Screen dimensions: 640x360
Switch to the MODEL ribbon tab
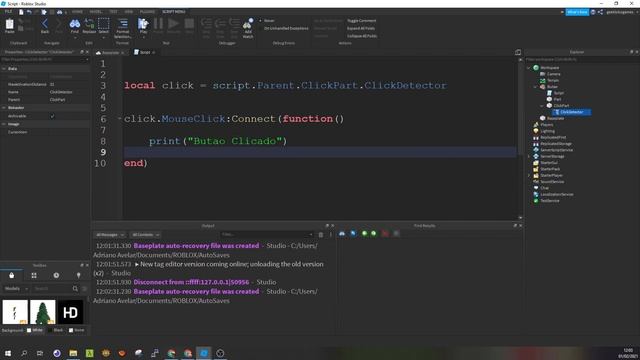tap(96, 12)
